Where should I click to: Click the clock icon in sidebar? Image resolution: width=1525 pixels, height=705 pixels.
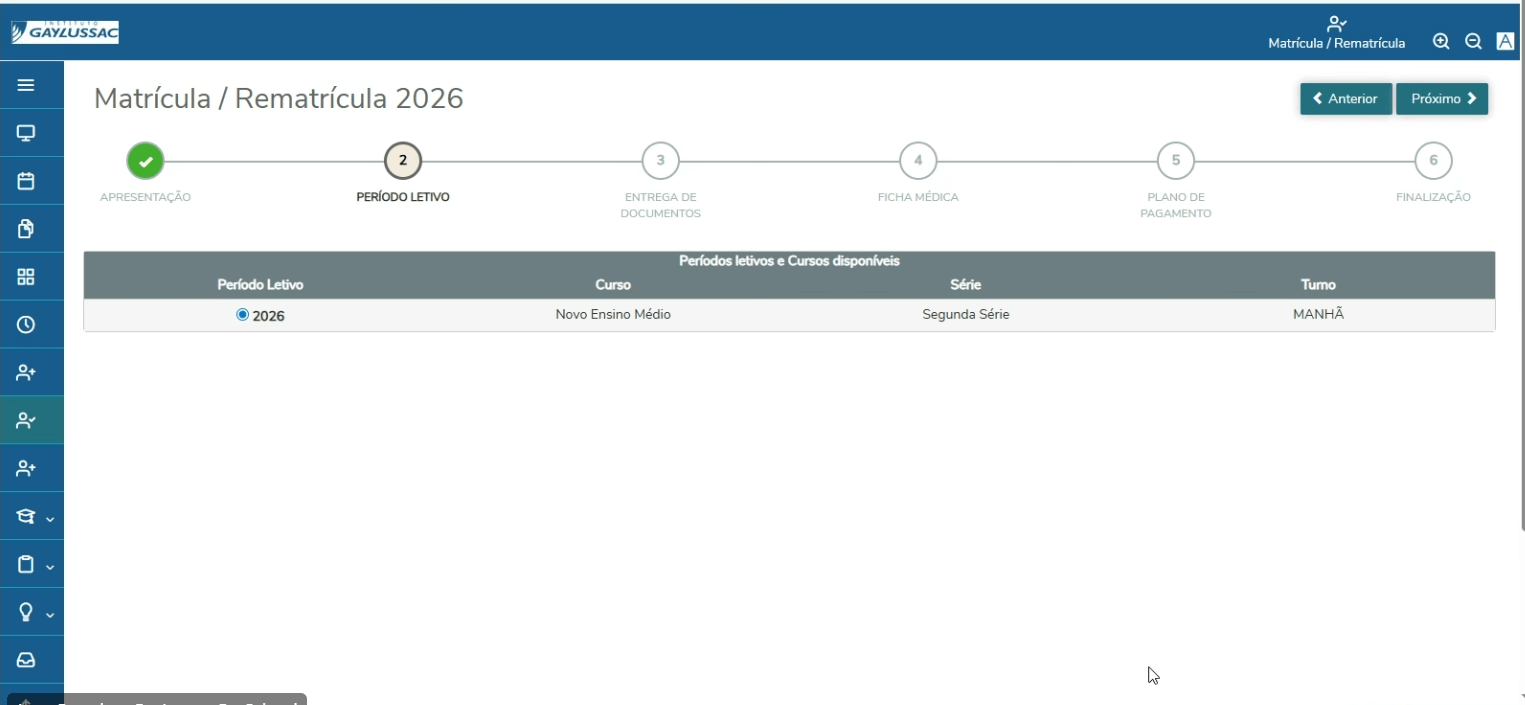coord(26,325)
